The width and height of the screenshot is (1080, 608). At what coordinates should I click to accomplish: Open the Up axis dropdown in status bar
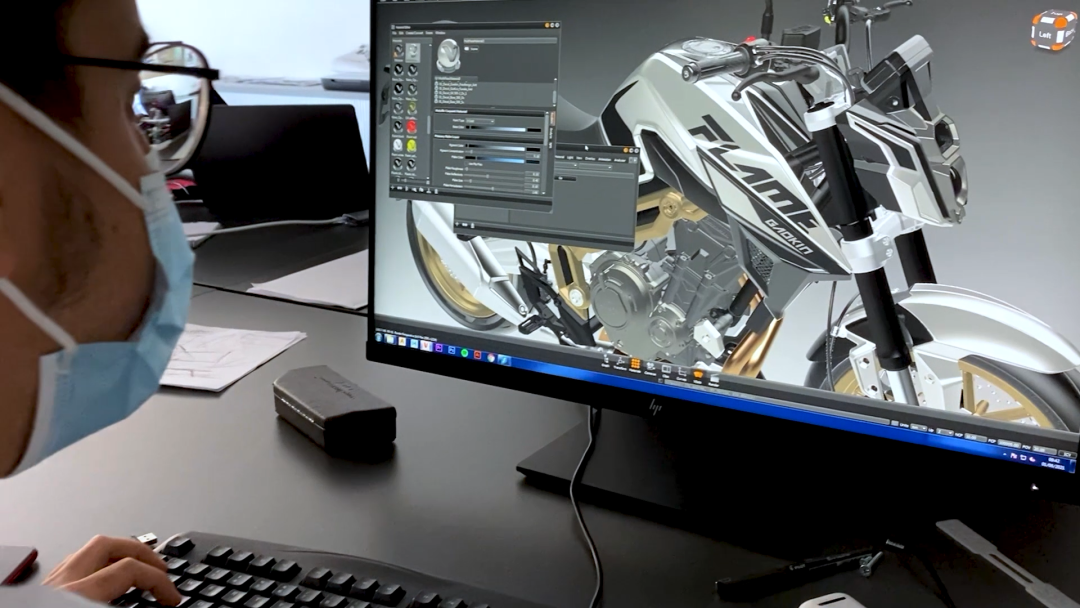pyautogui.click(x=944, y=432)
